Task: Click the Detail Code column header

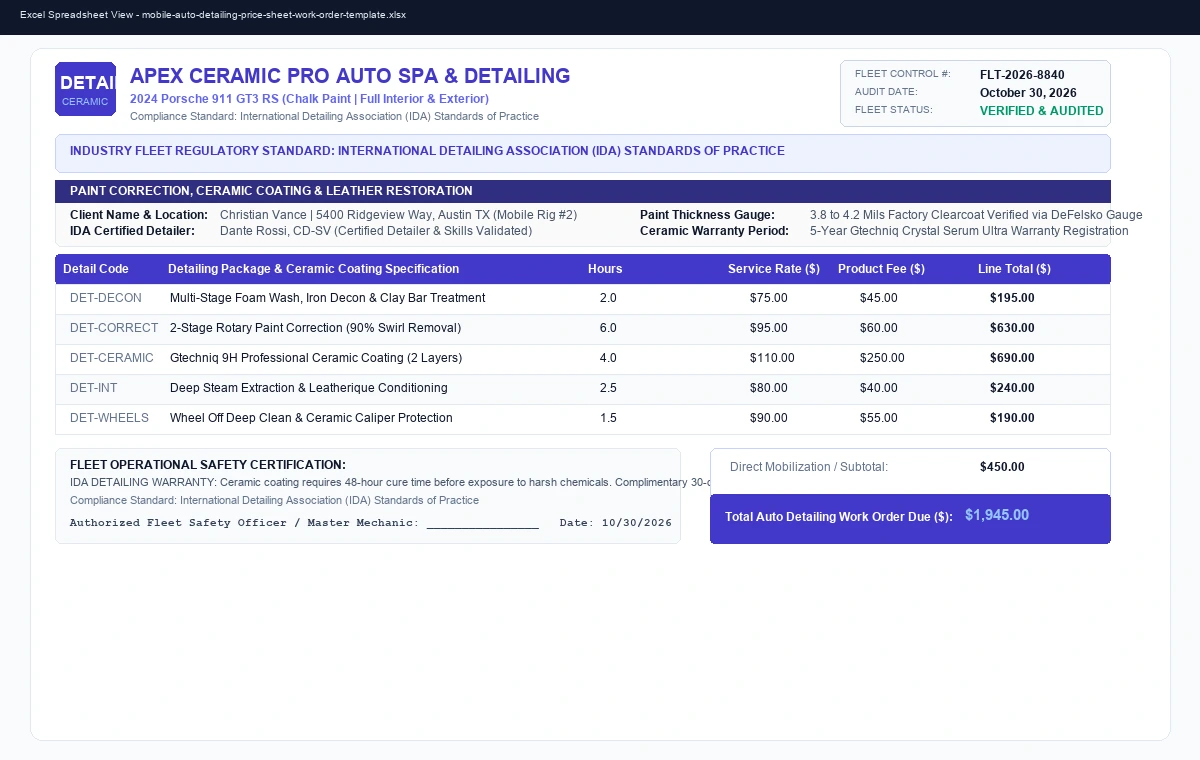Action: click(96, 269)
